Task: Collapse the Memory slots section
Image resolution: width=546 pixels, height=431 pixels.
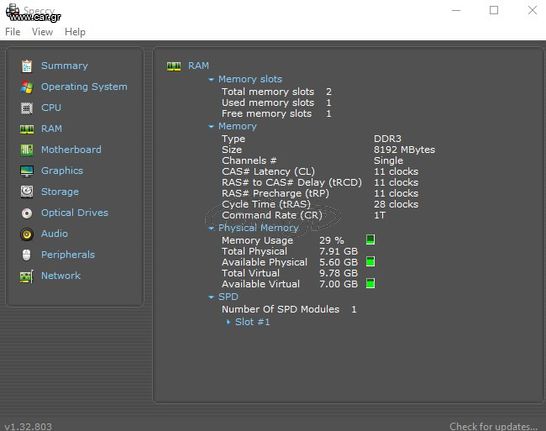Action: click(211, 79)
